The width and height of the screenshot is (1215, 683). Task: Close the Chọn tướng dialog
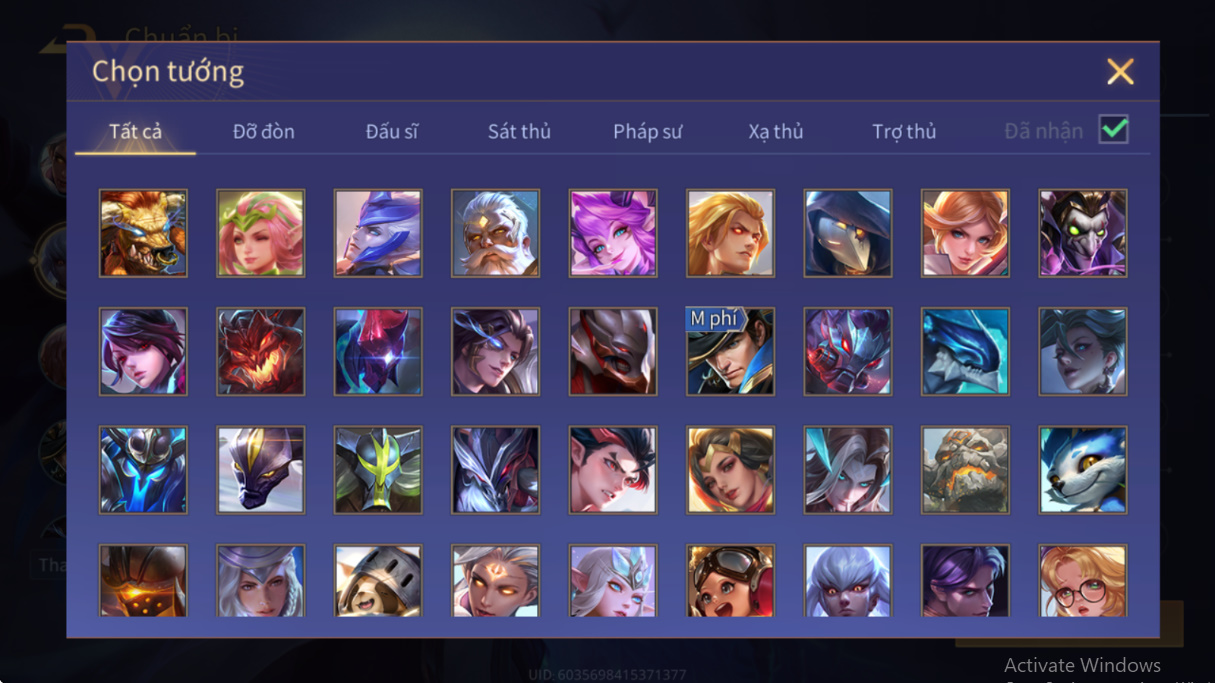[1120, 71]
